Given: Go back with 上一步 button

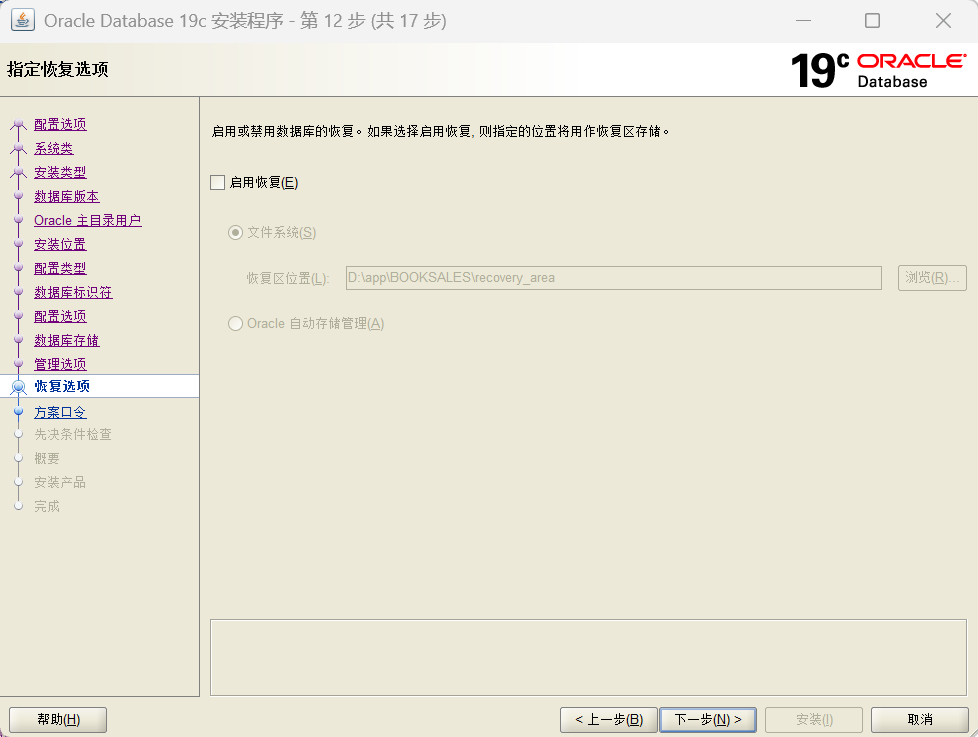Looking at the screenshot, I should tap(609, 720).
